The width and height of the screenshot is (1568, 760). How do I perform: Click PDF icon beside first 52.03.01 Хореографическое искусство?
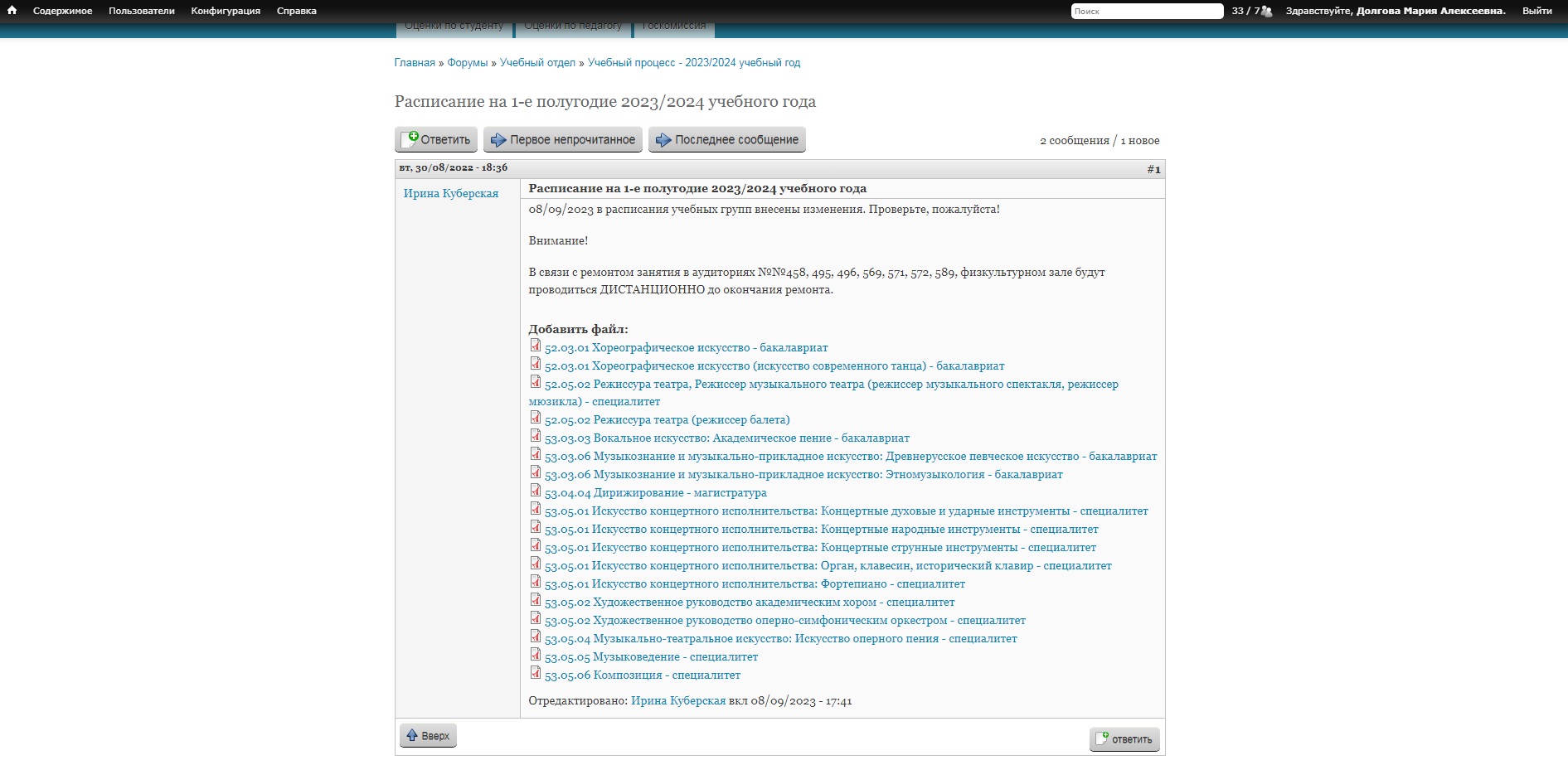tap(536, 346)
